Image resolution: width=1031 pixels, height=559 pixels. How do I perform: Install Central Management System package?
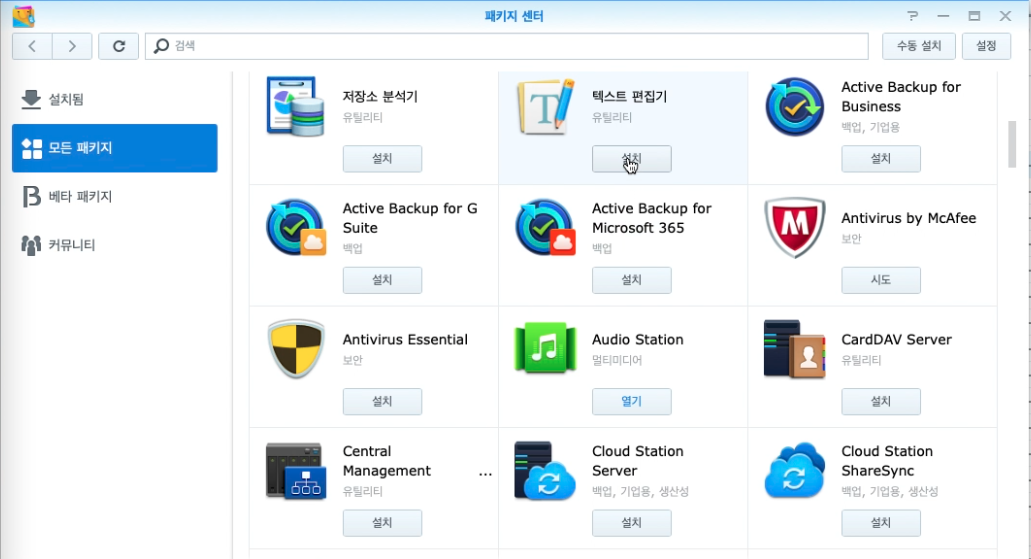[x=382, y=523]
